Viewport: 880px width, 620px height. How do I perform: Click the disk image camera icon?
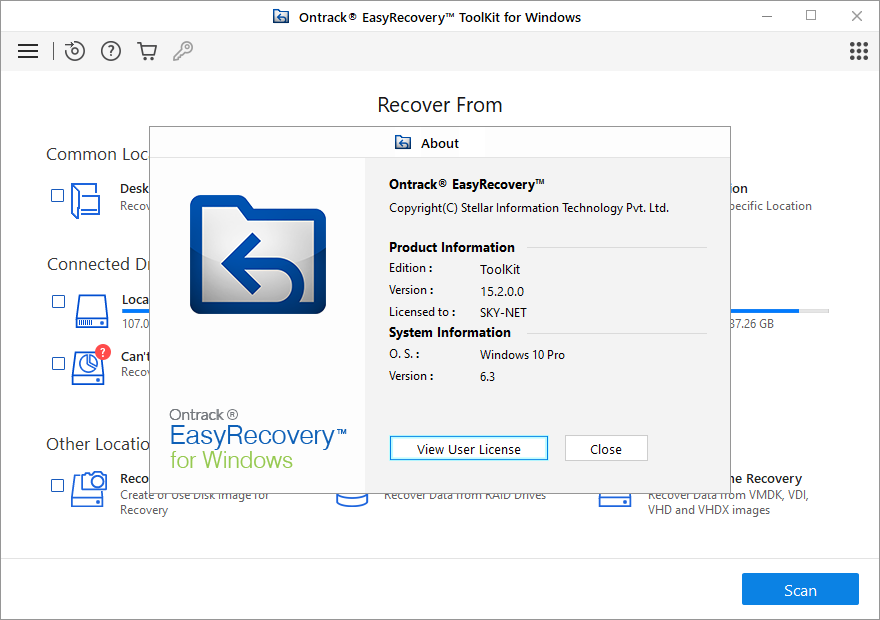tap(89, 489)
